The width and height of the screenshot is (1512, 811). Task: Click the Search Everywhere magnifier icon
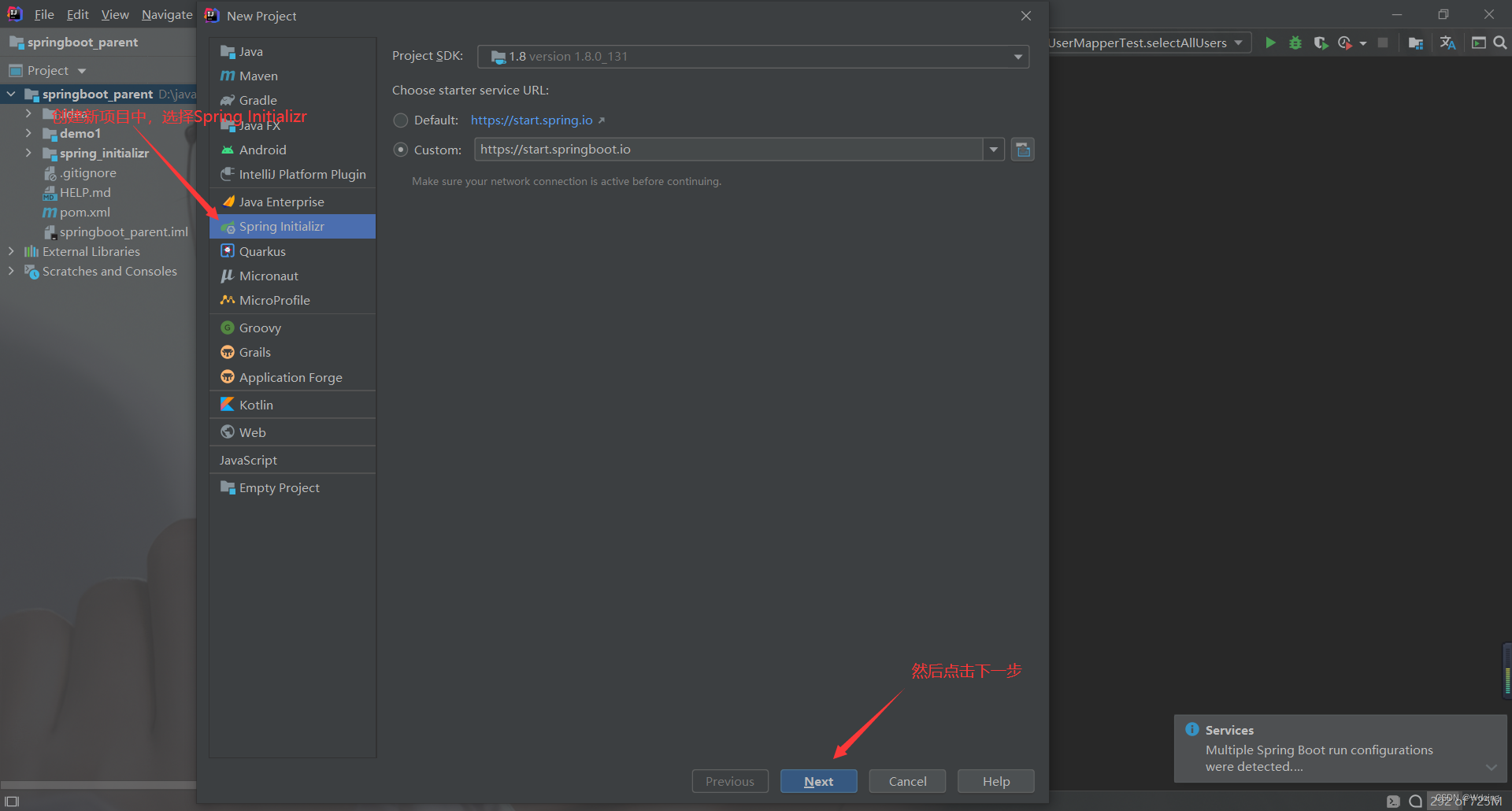[1500, 43]
